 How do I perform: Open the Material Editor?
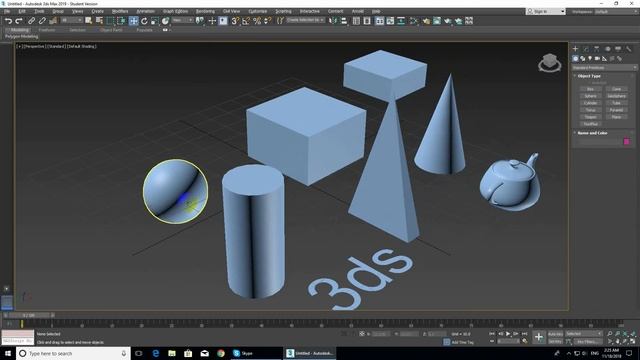click(414, 21)
